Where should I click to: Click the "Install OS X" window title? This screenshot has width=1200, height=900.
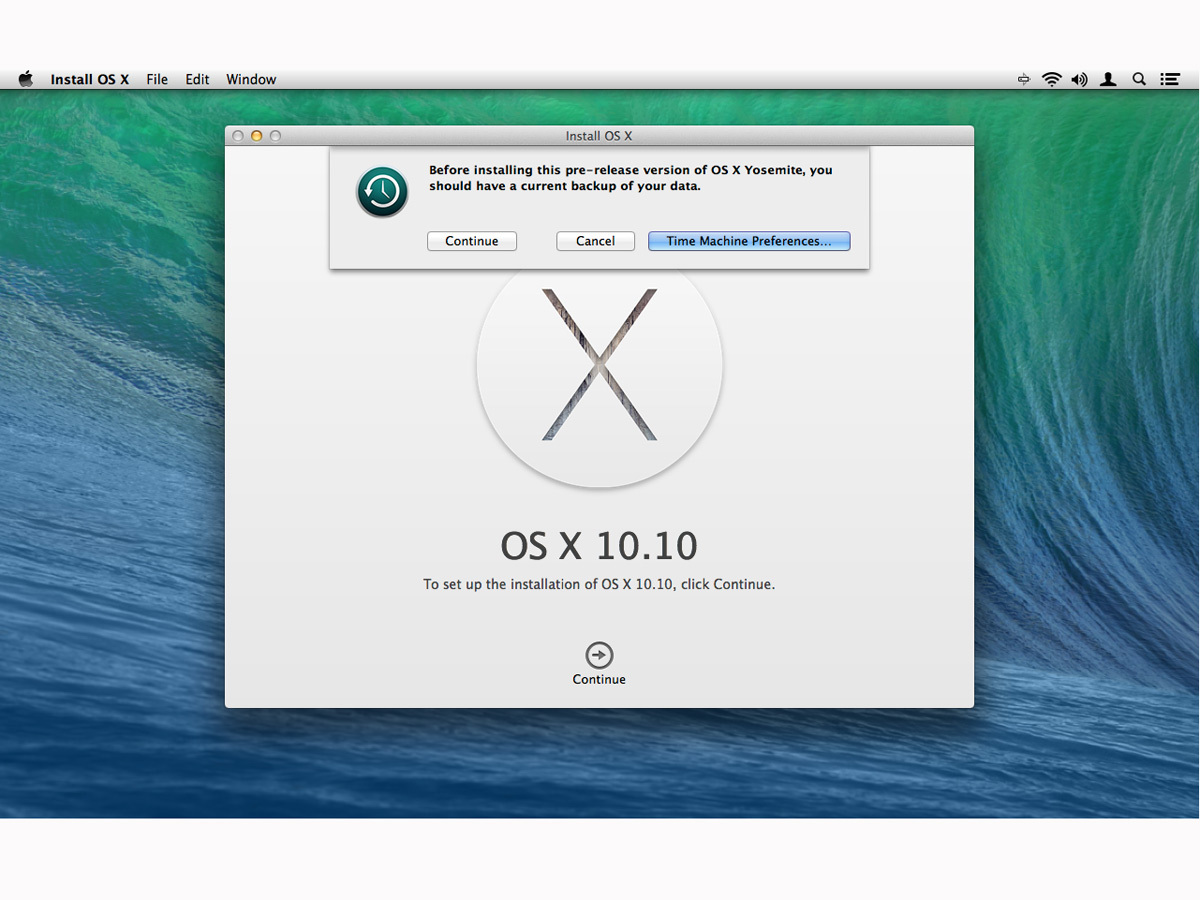click(x=599, y=136)
